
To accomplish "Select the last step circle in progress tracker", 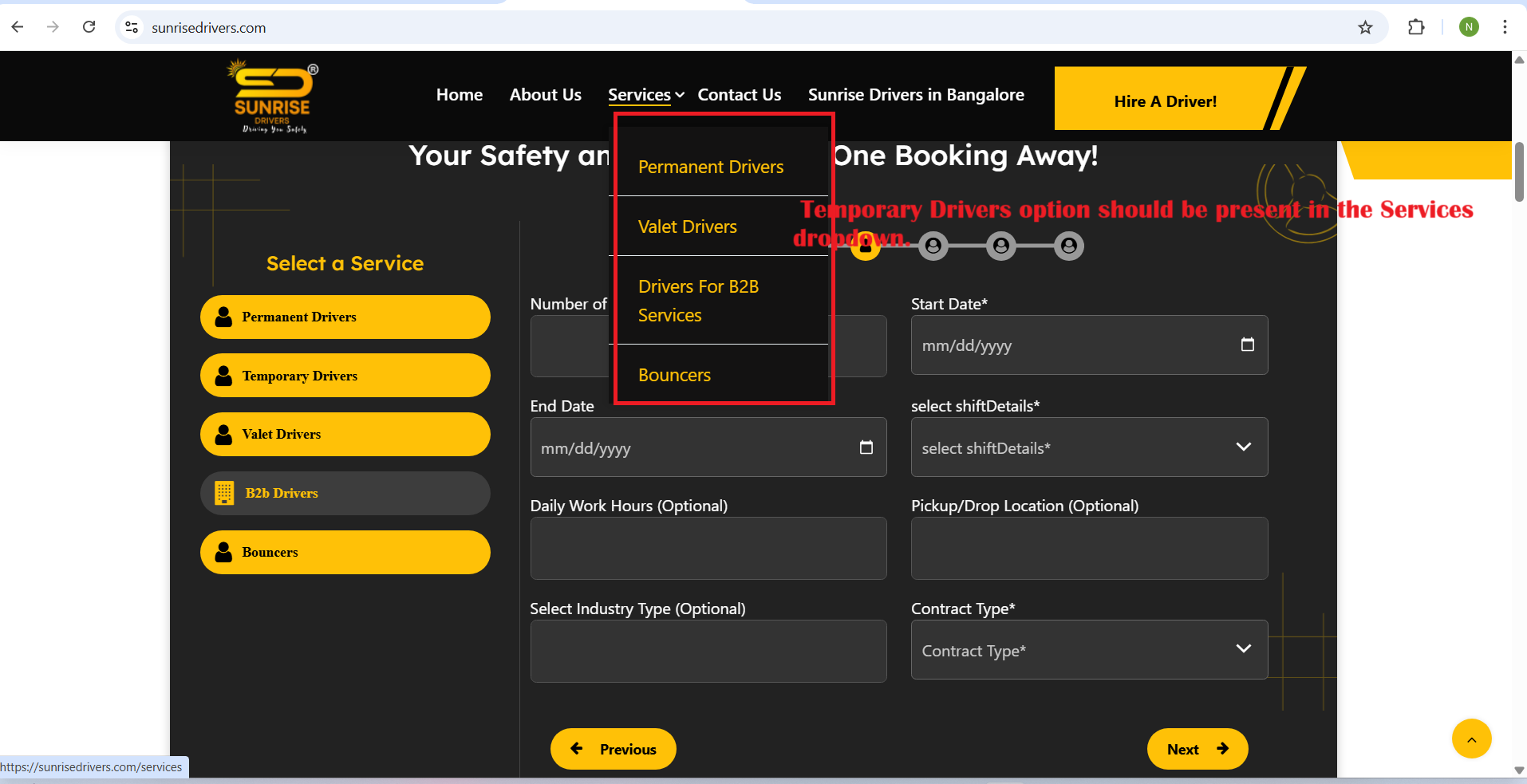I will [x=1068, y=246].
